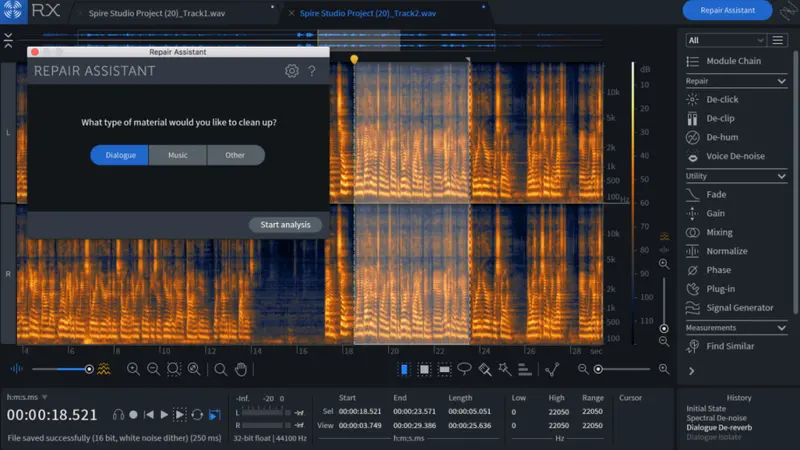This screenshot has width=800, height=450.
Task: Close the Track2.wav tab
Action: (291, 13)
